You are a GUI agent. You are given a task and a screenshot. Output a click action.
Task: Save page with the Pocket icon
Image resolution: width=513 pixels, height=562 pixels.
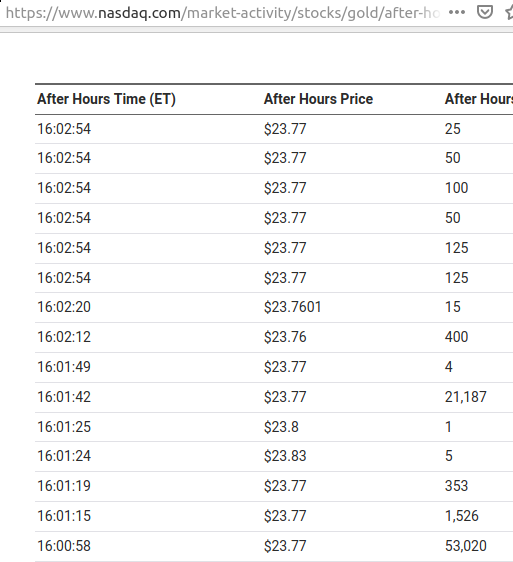coord(485,13)
